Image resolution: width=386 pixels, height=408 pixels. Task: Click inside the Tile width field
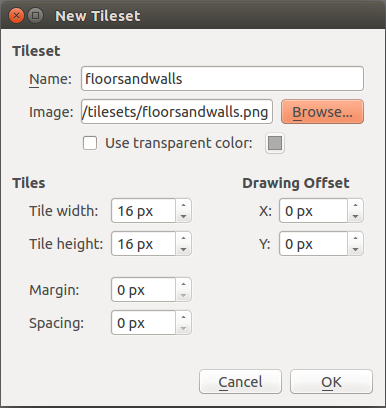(x=144, y=211)
